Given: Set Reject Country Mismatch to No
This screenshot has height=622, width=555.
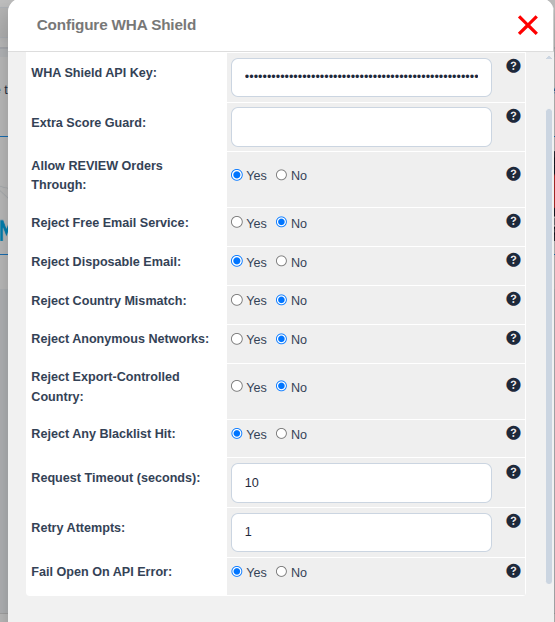Looking at the screenshot, I should (x=281, y=300).
